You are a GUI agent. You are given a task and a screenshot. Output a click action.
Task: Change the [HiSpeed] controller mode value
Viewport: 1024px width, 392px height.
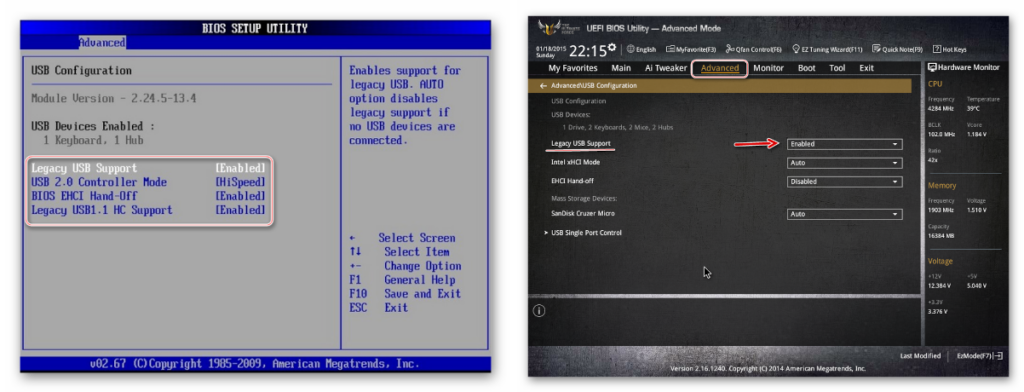[240, 182]
